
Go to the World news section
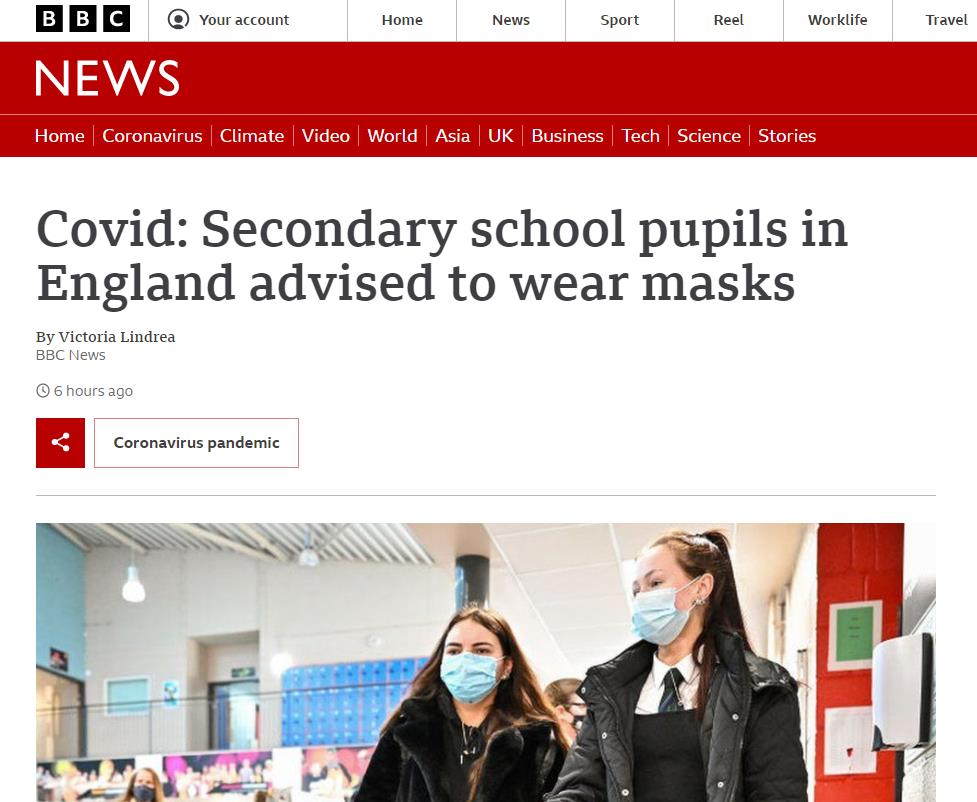pos(392,136)
